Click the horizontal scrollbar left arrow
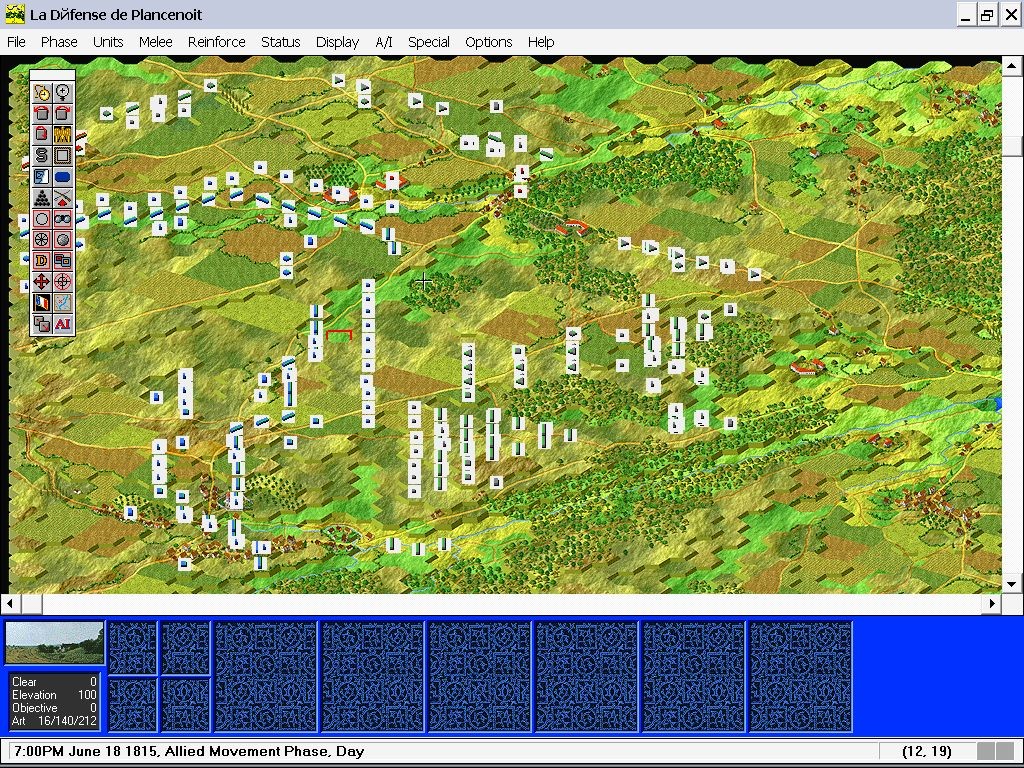1024x768 pixels. pyautogui.click(x=10, y=603)
